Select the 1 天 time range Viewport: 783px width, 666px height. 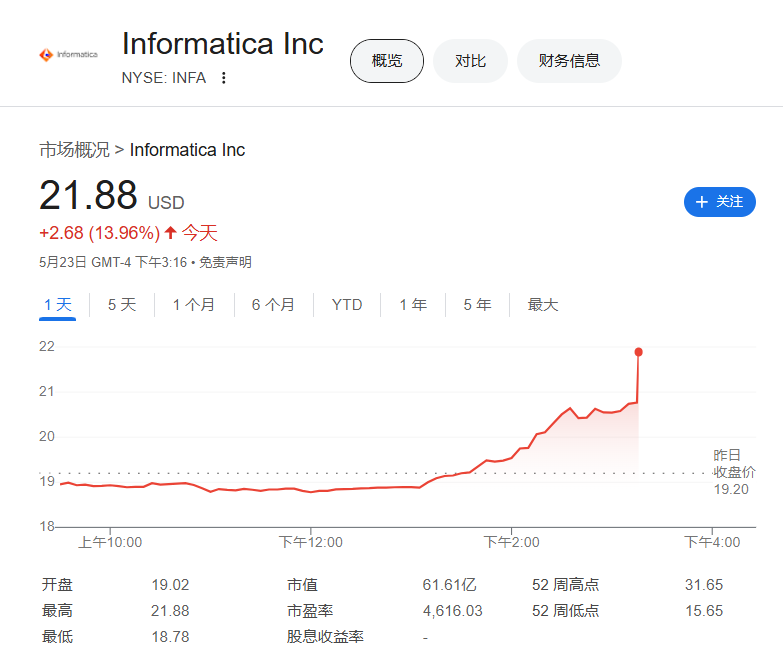pos(58,305)
